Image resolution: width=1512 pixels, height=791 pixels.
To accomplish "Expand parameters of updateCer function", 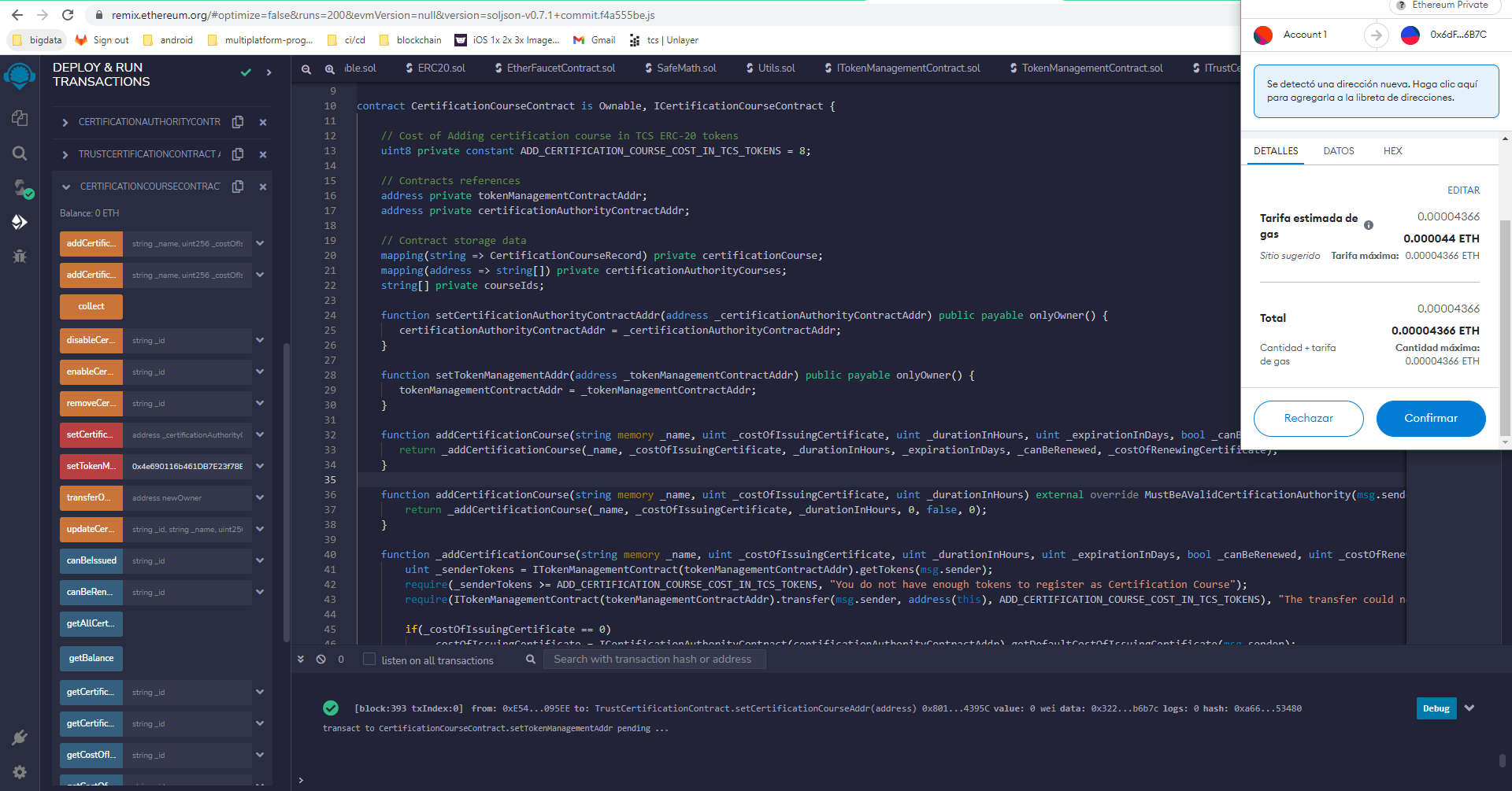I will 260,529.
